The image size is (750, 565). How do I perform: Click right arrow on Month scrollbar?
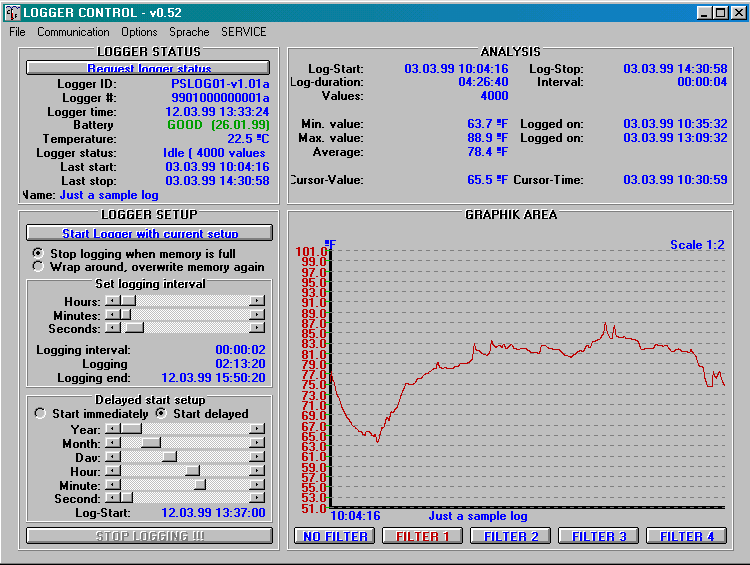[x=257, y=443]
